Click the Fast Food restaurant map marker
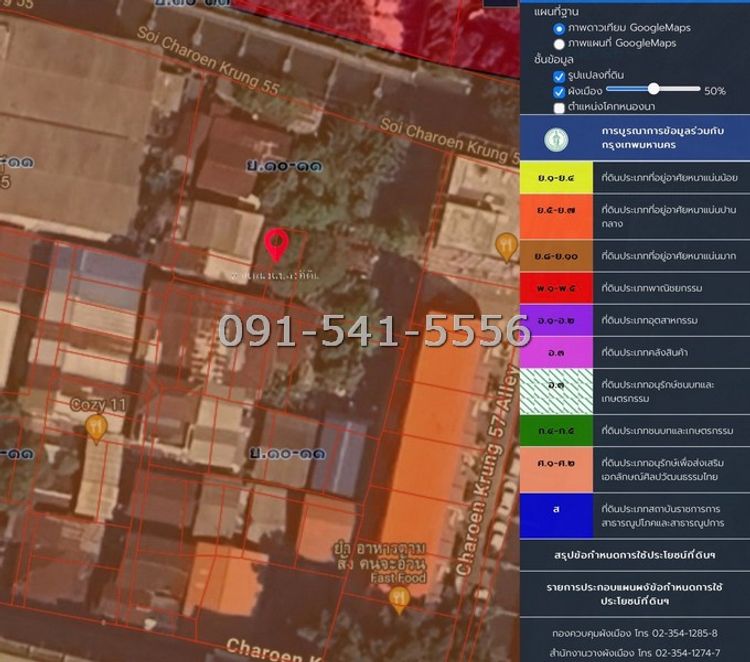The image size is (750, 662). [x=400, y=598]
